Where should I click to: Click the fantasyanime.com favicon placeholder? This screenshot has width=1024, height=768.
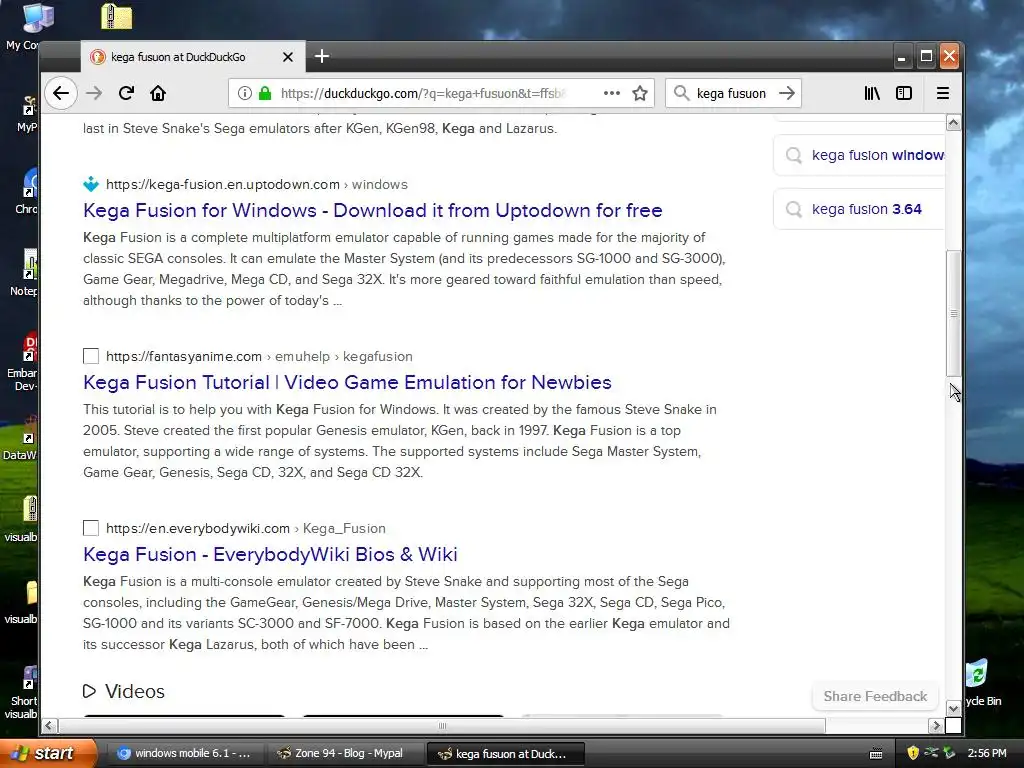(91, 356)
